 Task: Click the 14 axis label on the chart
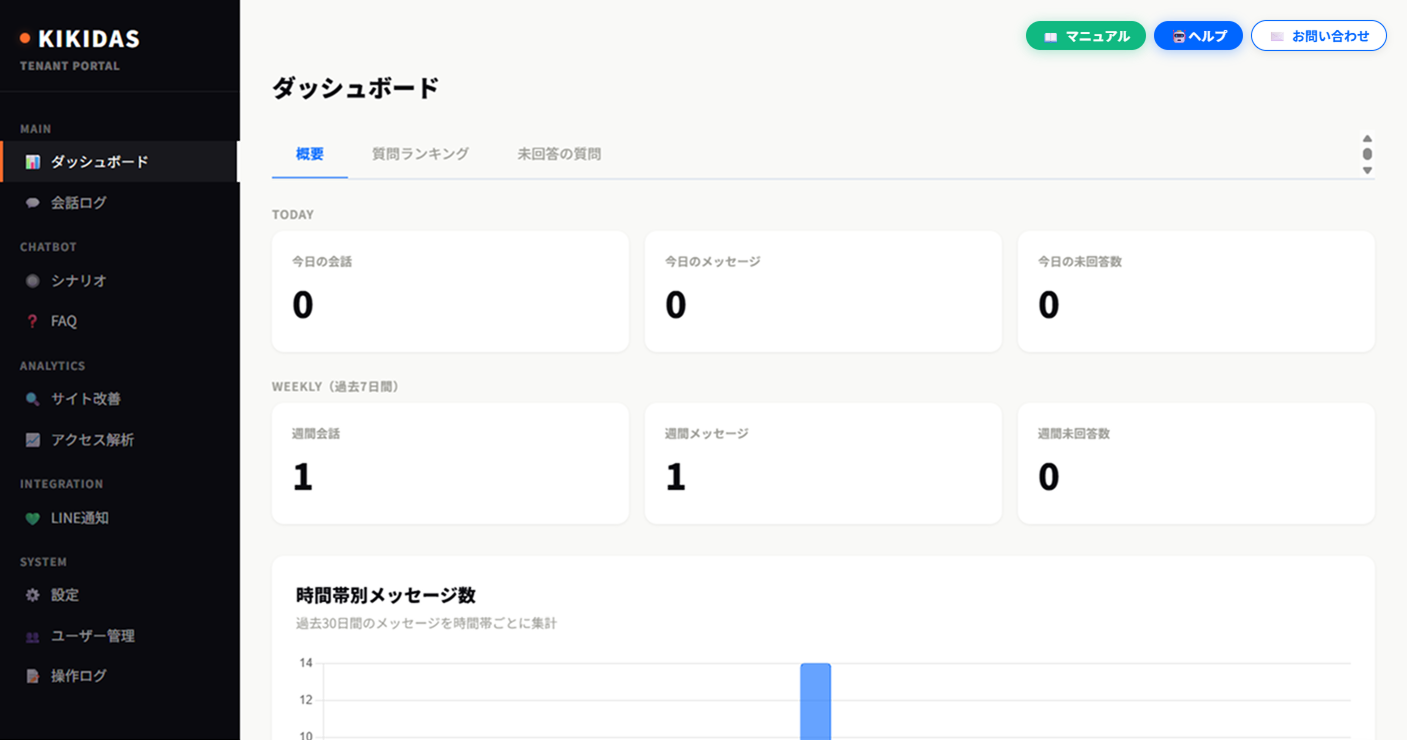(x=306, y=663)
